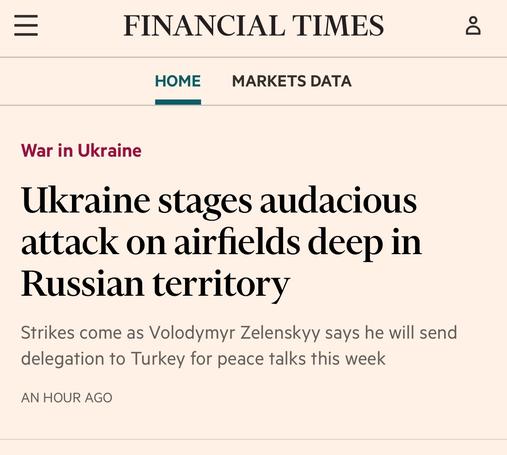Click "attack on airfields deep in" line

pyautogui.click(x=221, y=243)
